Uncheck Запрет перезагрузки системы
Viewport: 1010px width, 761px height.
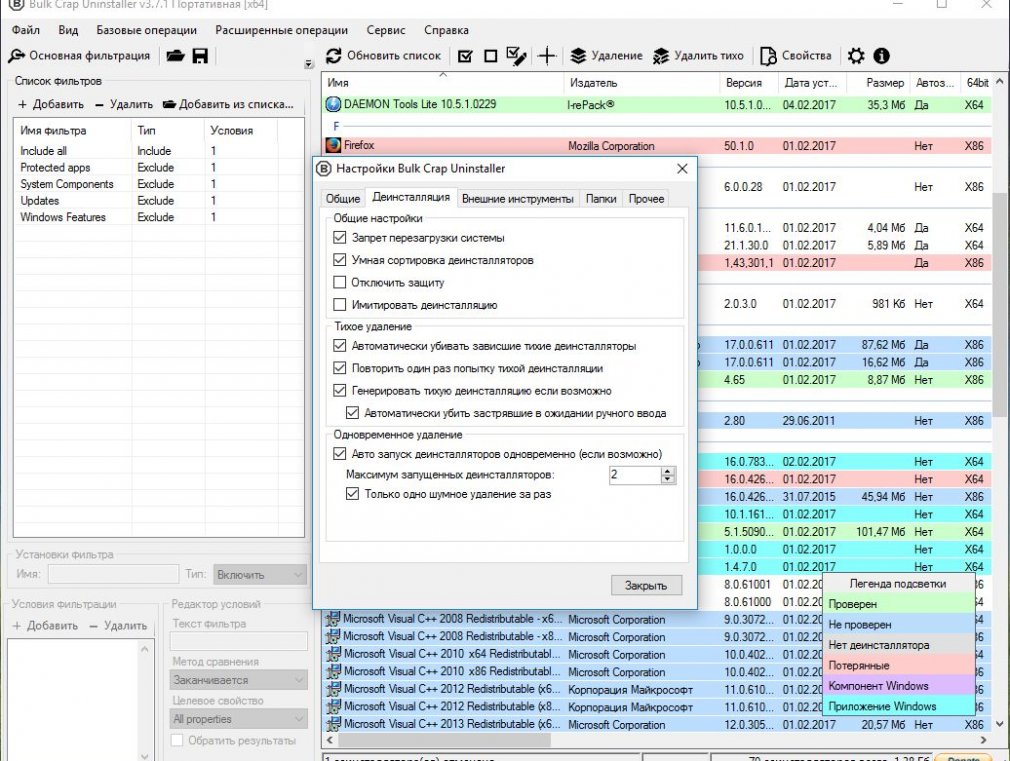(x=339, y=238)
